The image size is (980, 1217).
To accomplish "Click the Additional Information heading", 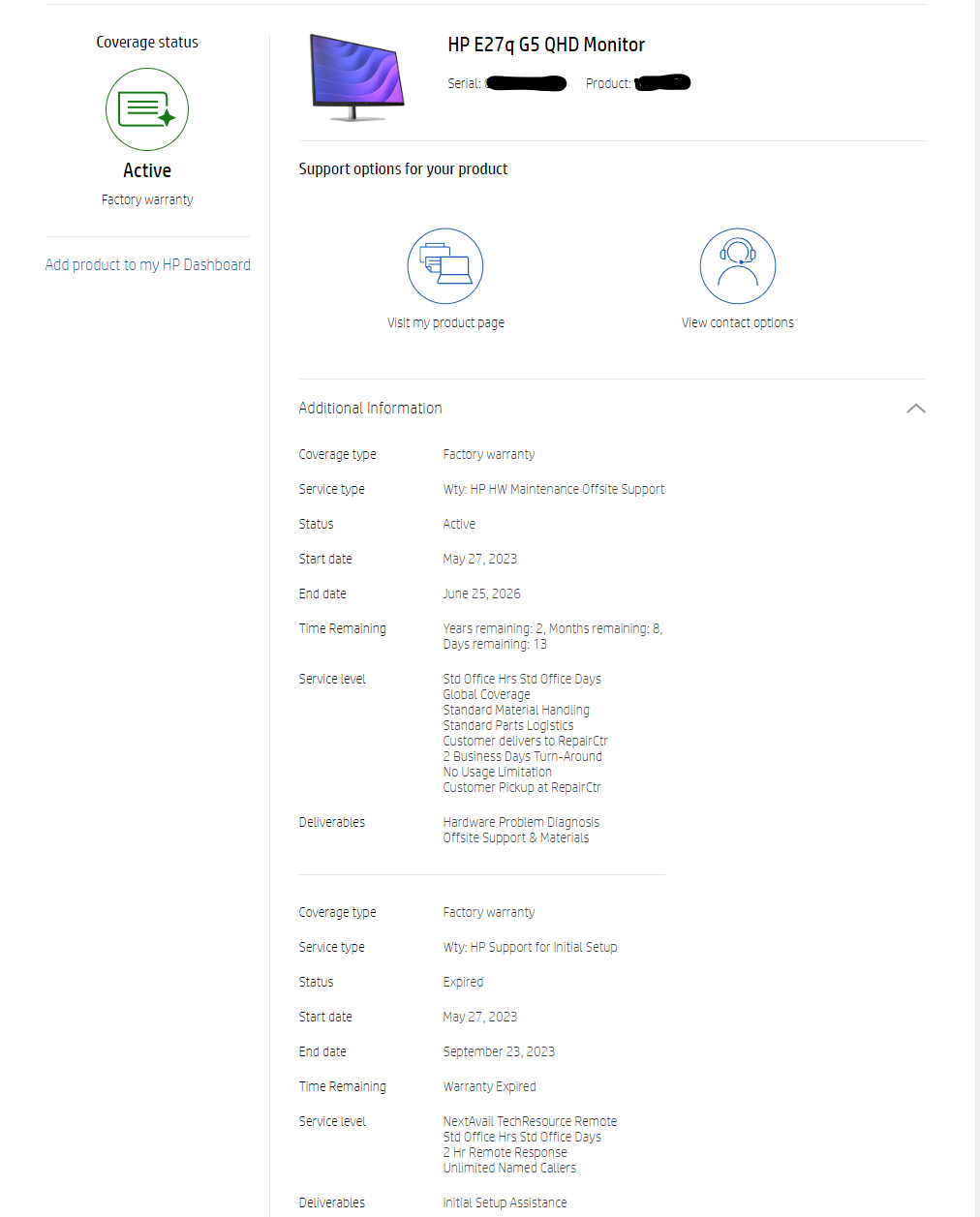I will coord(370,408).
